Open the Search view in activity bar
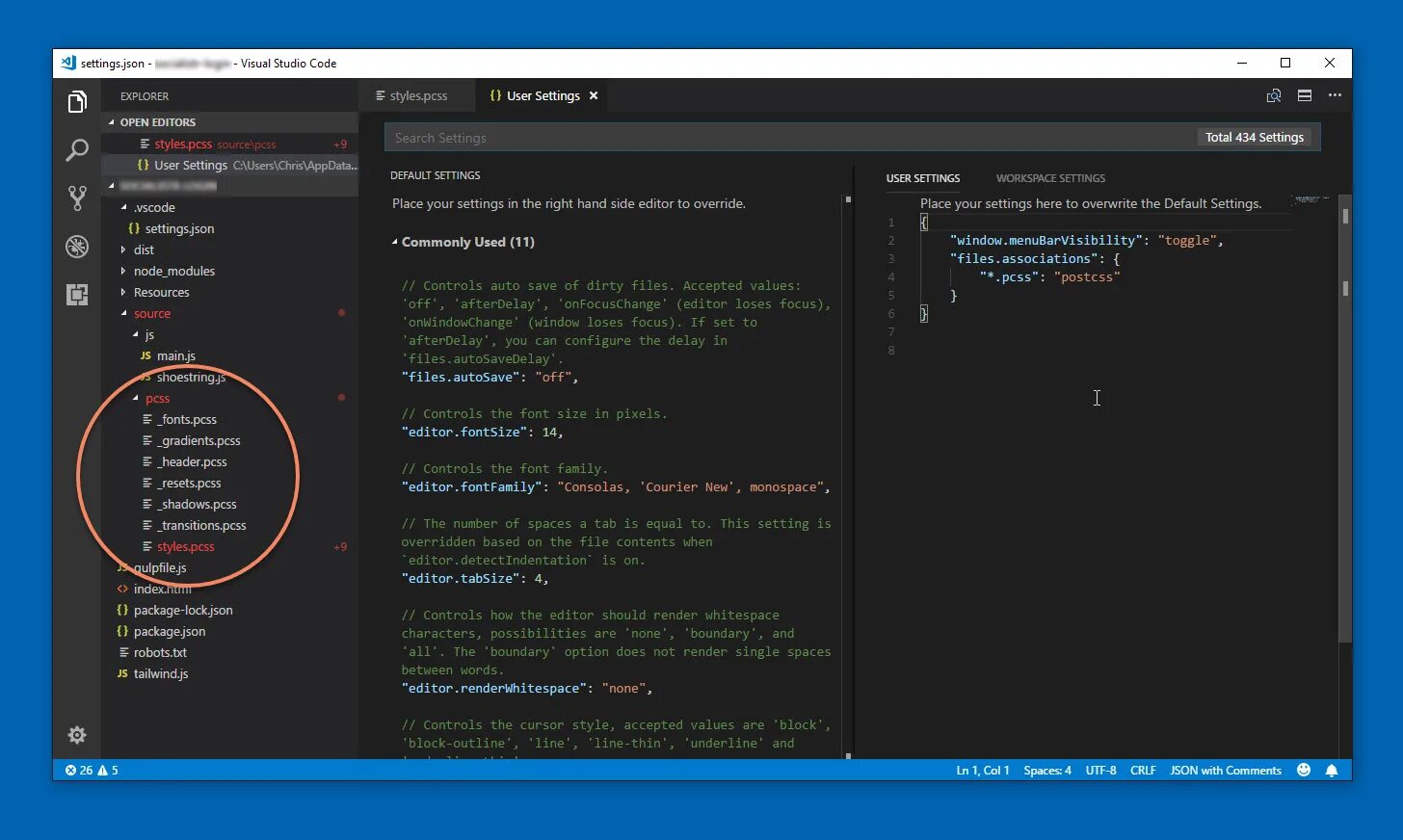 (x=77, y=149)
